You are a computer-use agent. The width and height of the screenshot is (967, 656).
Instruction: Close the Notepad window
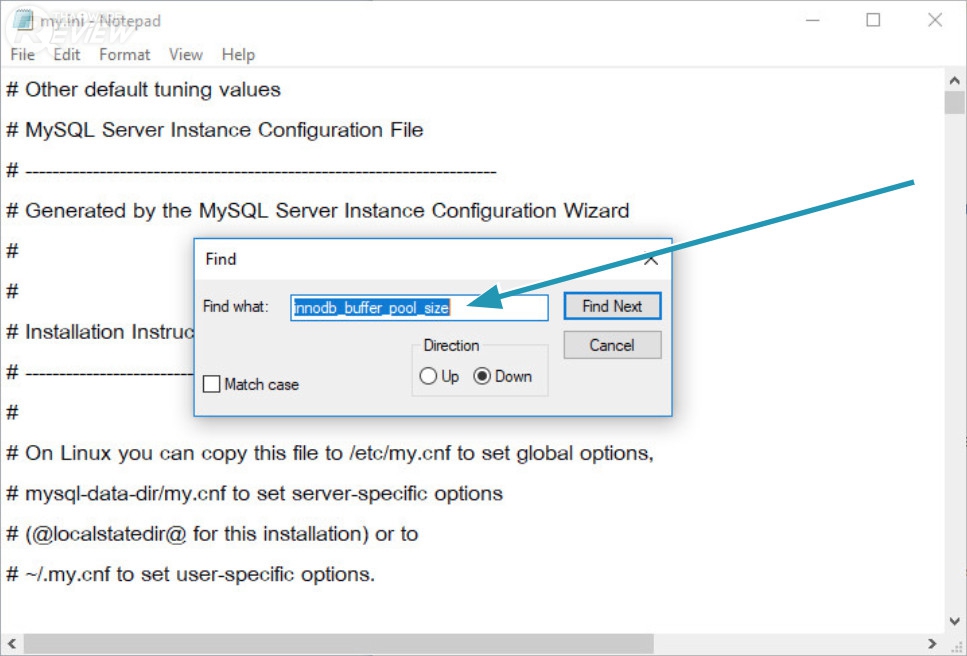tap(935, 20)
